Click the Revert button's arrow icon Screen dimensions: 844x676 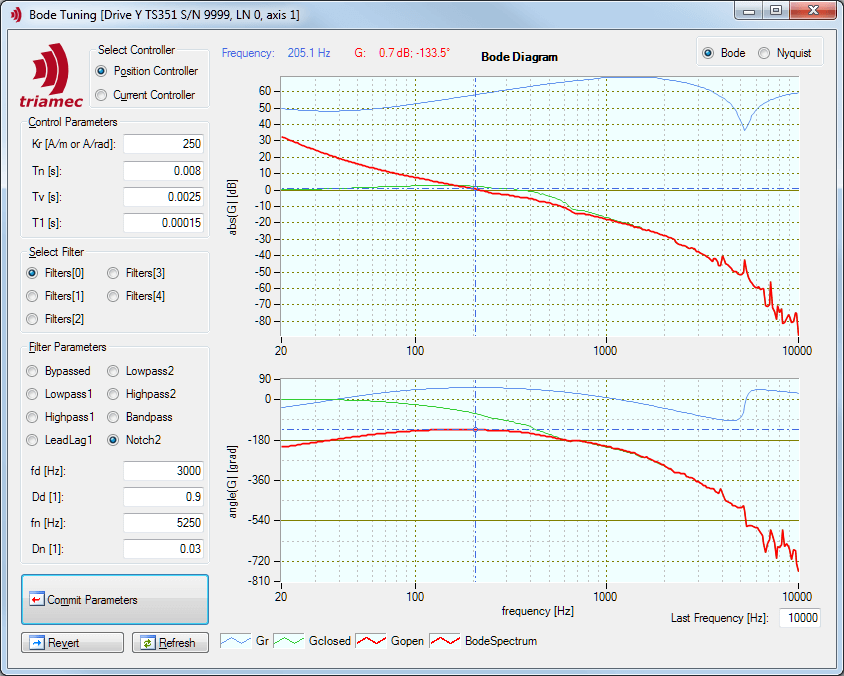click(37, 643)
